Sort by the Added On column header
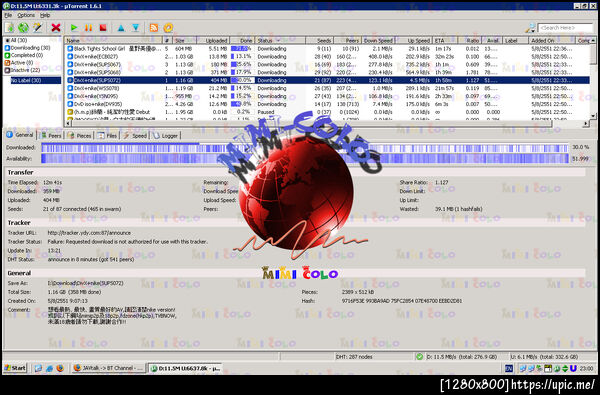 [x=552, y=40]
